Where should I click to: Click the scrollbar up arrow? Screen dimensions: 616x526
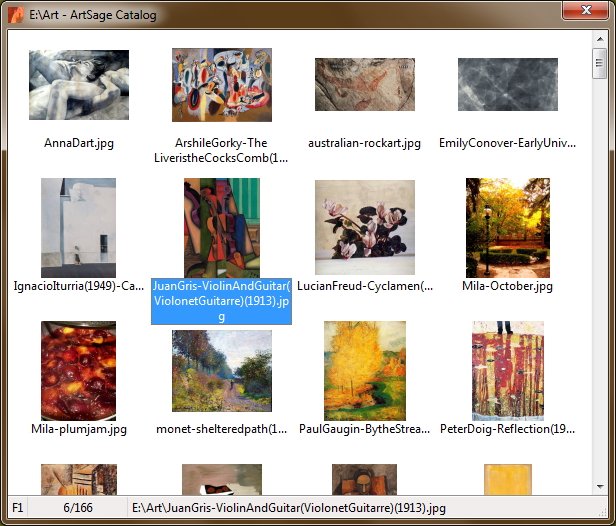tap(600, 38)
